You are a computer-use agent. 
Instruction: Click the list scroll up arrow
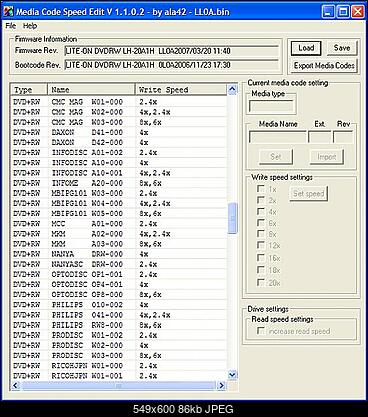pos(232,89)
